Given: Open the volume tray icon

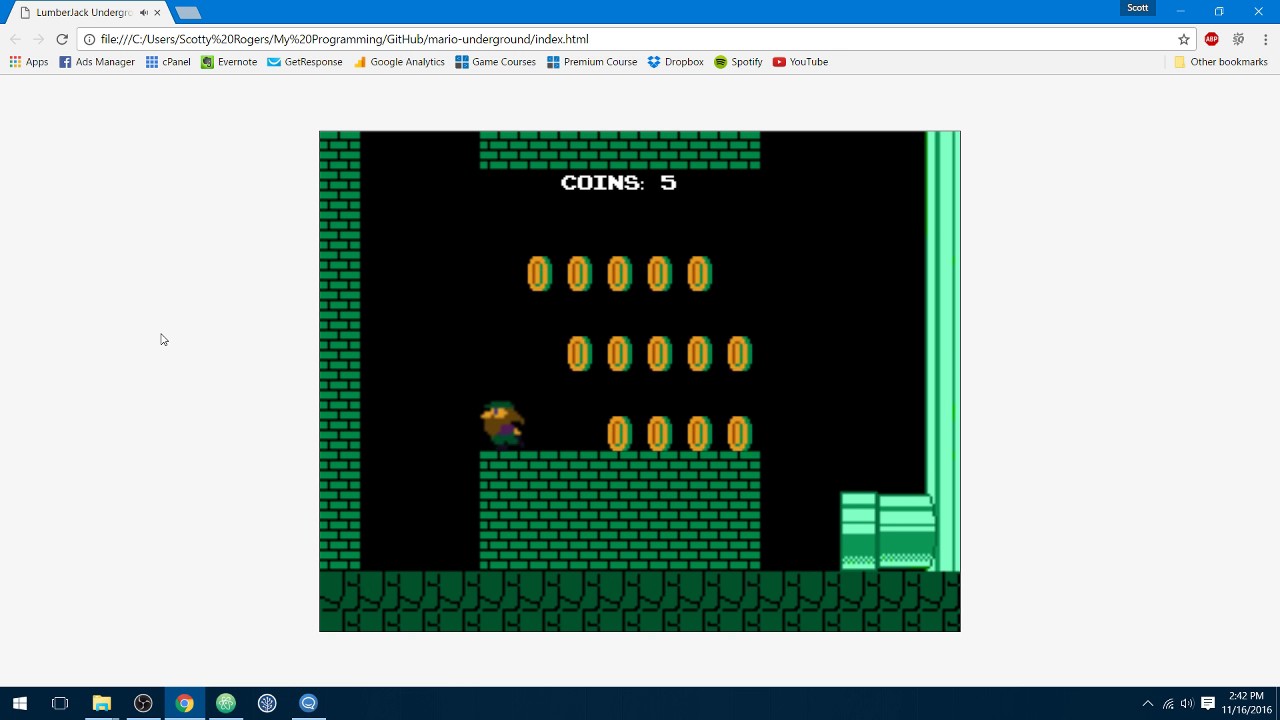Looking at the screenshot, I should [x=1187, y=703].
